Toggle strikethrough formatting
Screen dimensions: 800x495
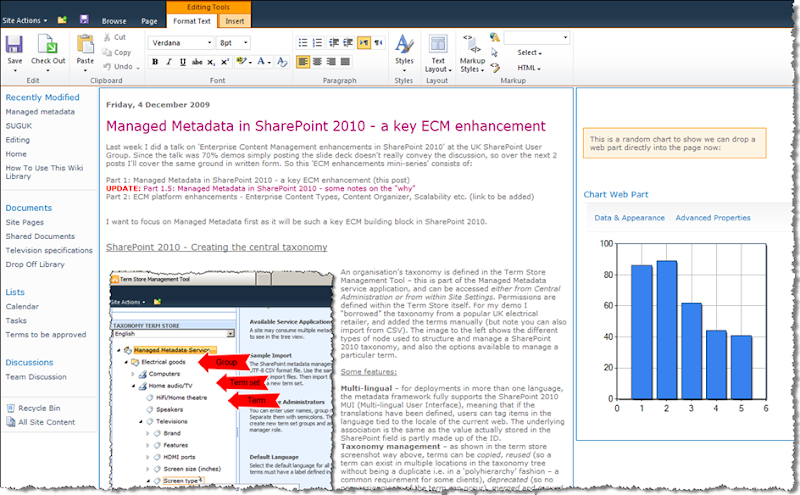click(x=197, y=62)
